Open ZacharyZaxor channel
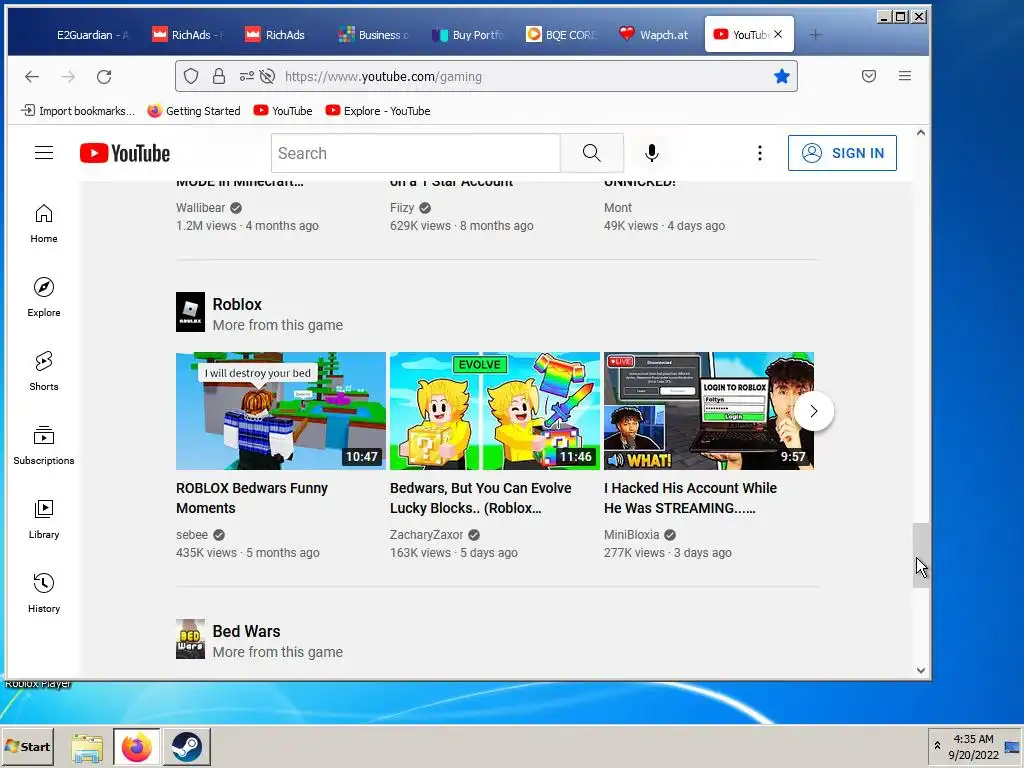The image size is (1024, 768). [x=426, y=534]
